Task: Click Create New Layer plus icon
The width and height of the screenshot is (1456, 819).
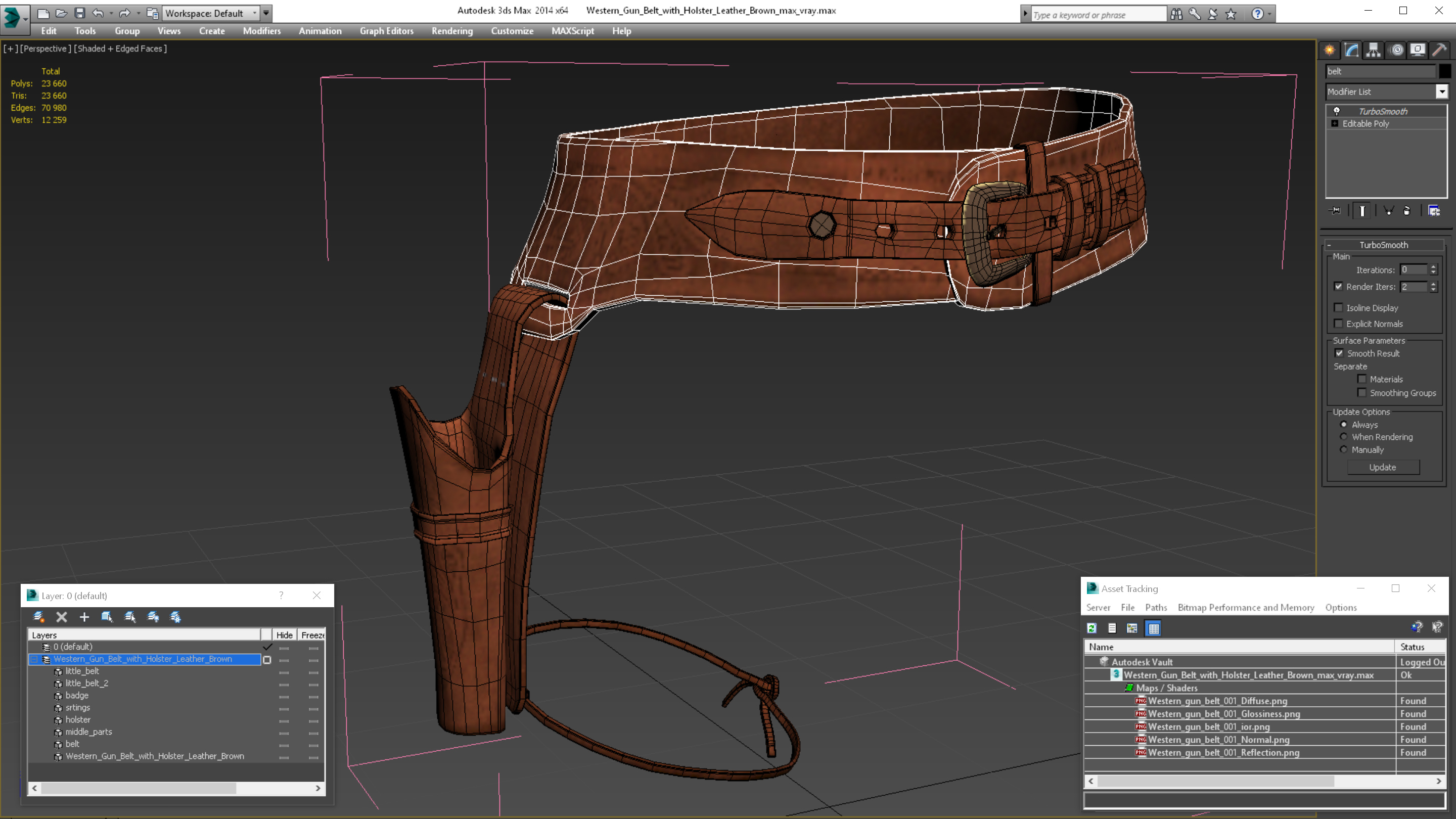Action: (84, 617)
